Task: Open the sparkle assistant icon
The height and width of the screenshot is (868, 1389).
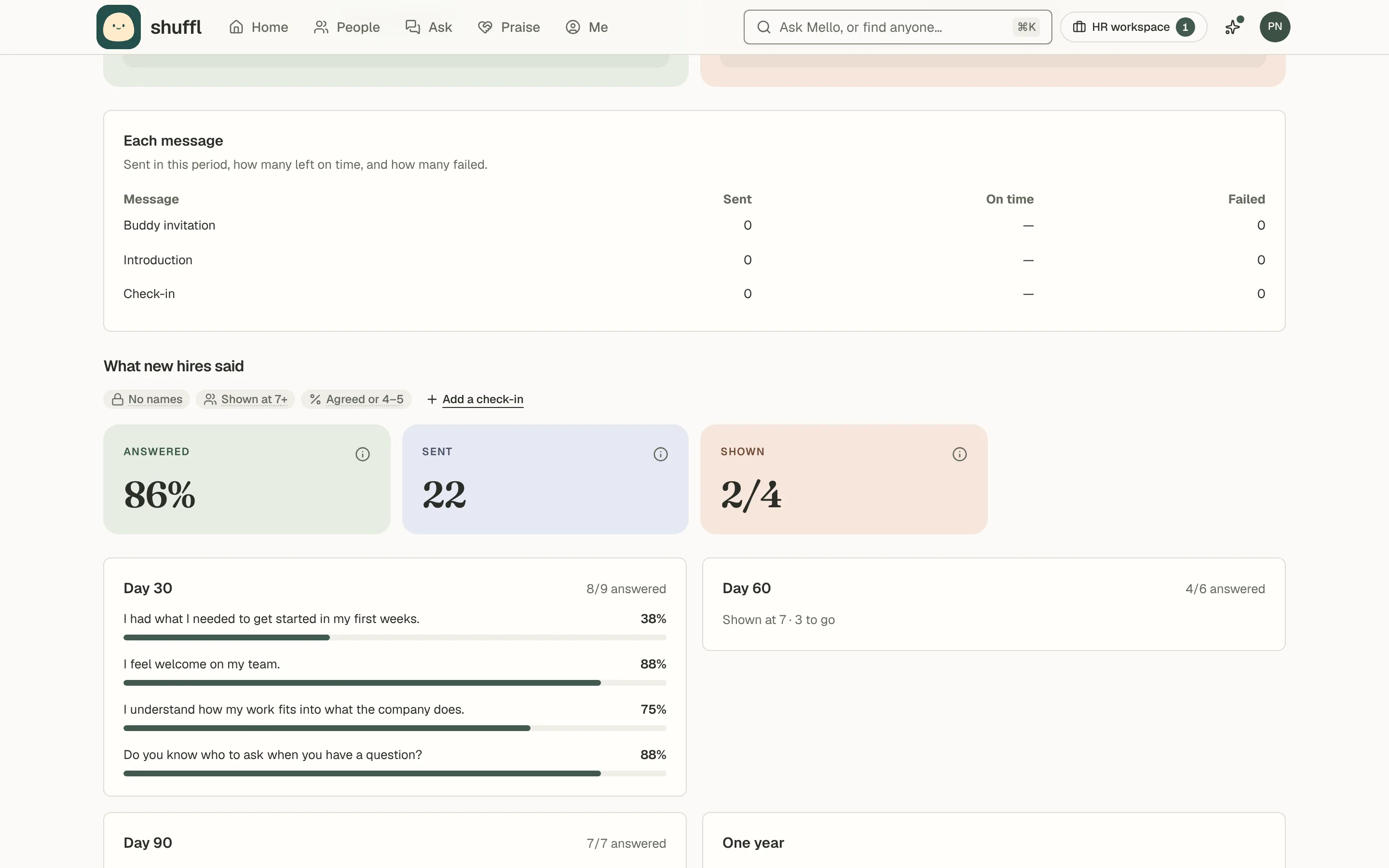Action: point(1233,27)
